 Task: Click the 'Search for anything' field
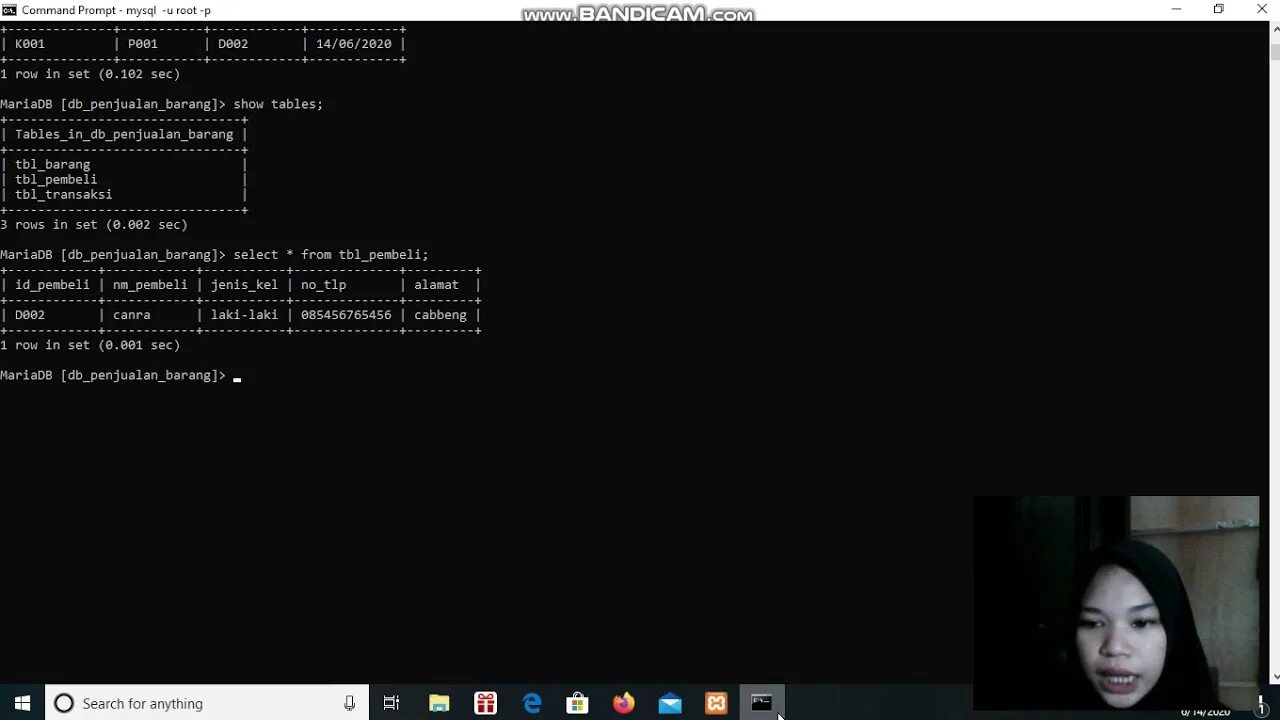206,703
